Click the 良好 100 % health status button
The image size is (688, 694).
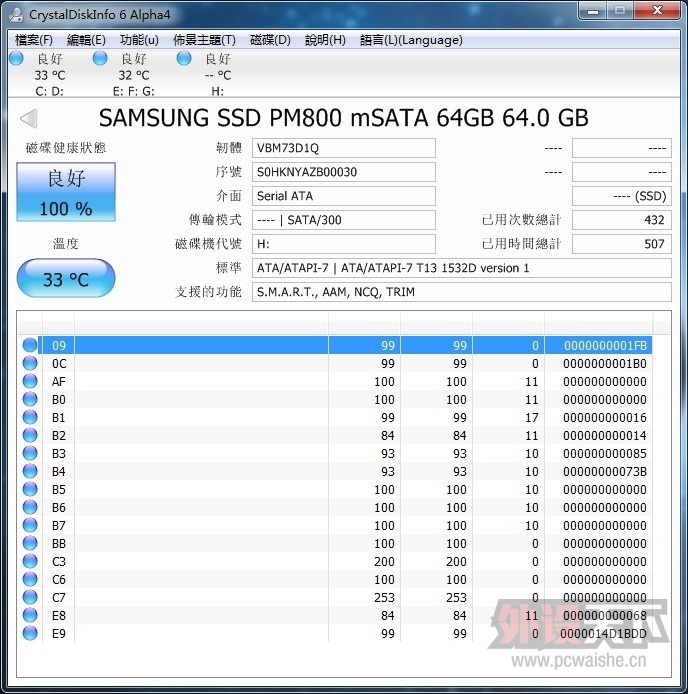point(66,192)
